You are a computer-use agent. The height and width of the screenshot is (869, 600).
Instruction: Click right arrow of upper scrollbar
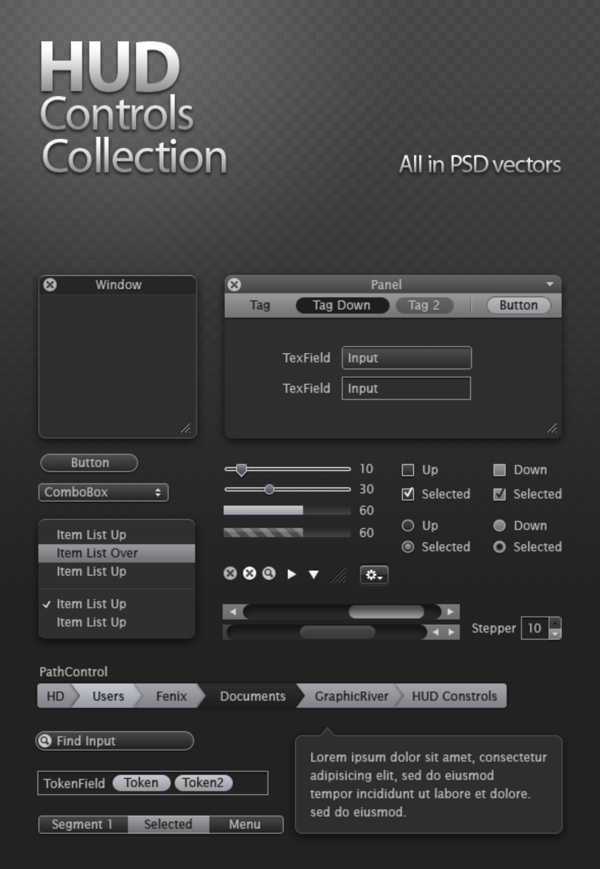[x=450, y=612]
